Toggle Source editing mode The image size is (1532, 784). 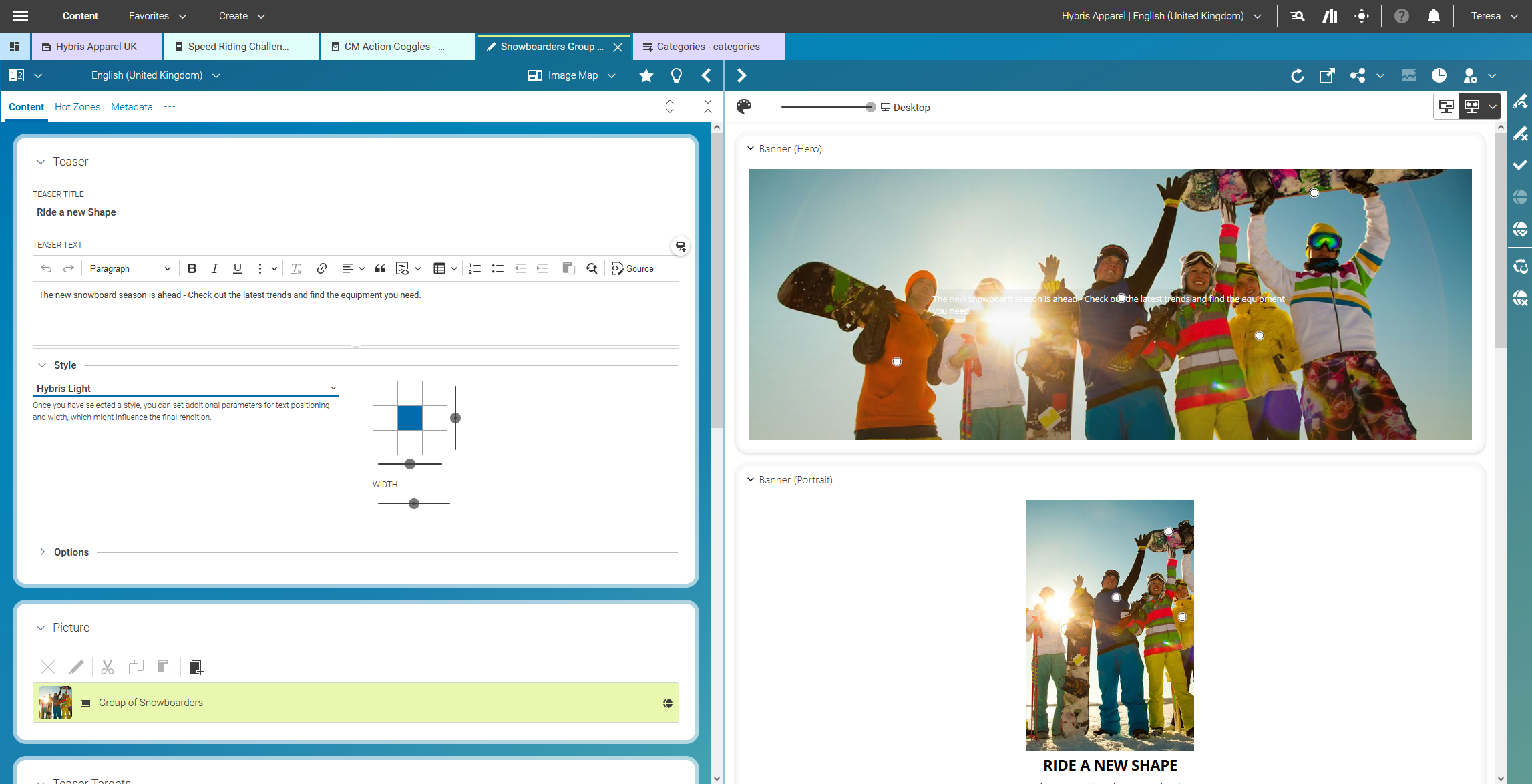coord(632,268)
